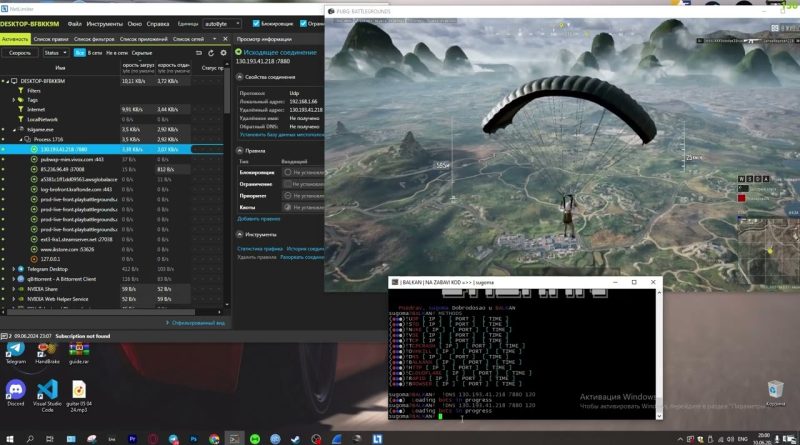Toggle the Блокировщик rule switch

(x=288, y=172)
